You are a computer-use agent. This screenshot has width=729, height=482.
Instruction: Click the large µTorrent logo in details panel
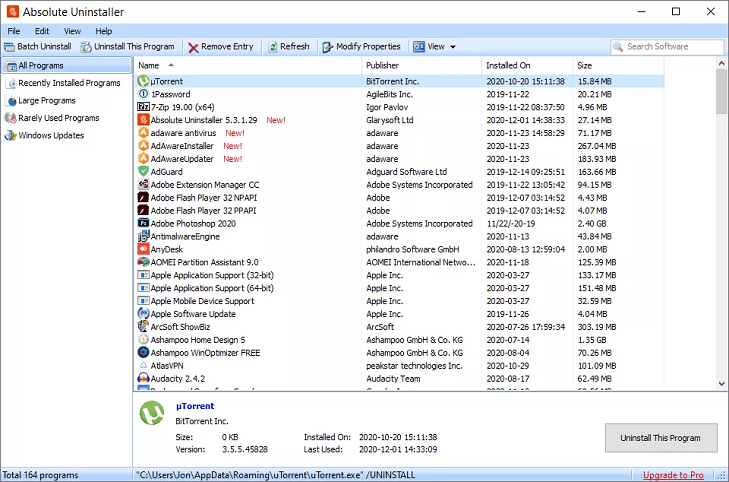[152, 413]
